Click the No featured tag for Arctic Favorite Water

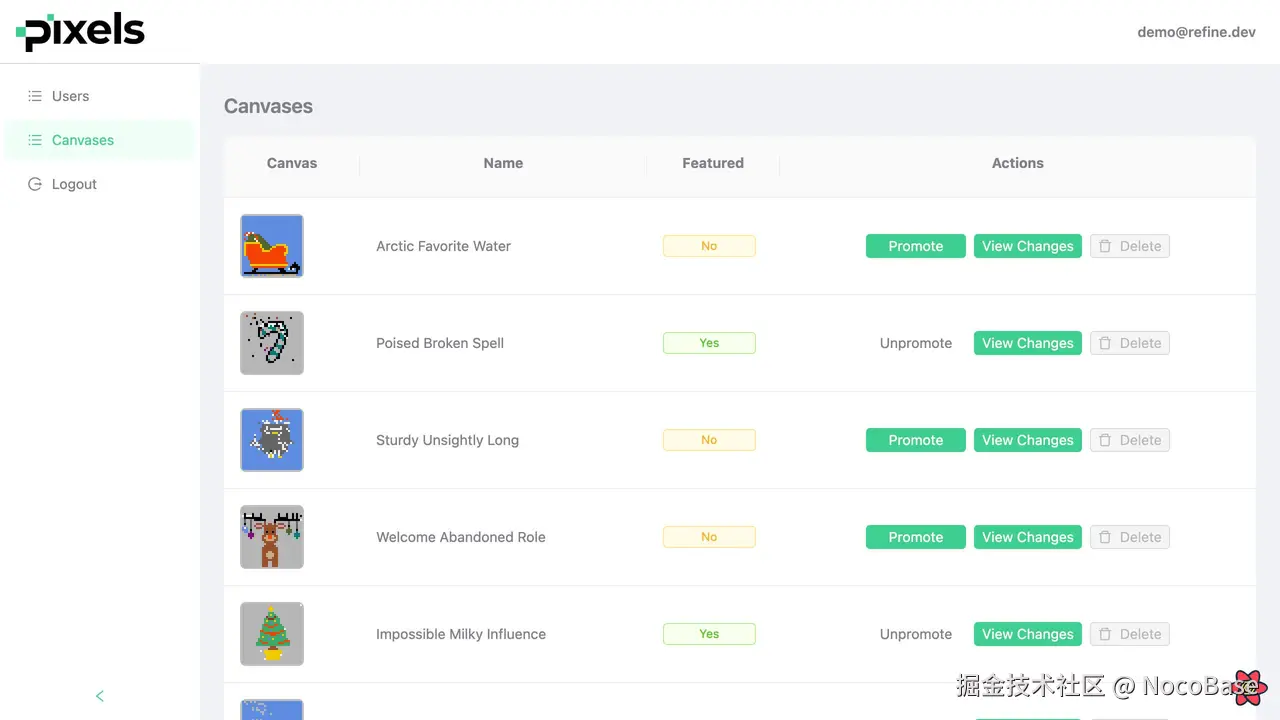pos(709,246)
